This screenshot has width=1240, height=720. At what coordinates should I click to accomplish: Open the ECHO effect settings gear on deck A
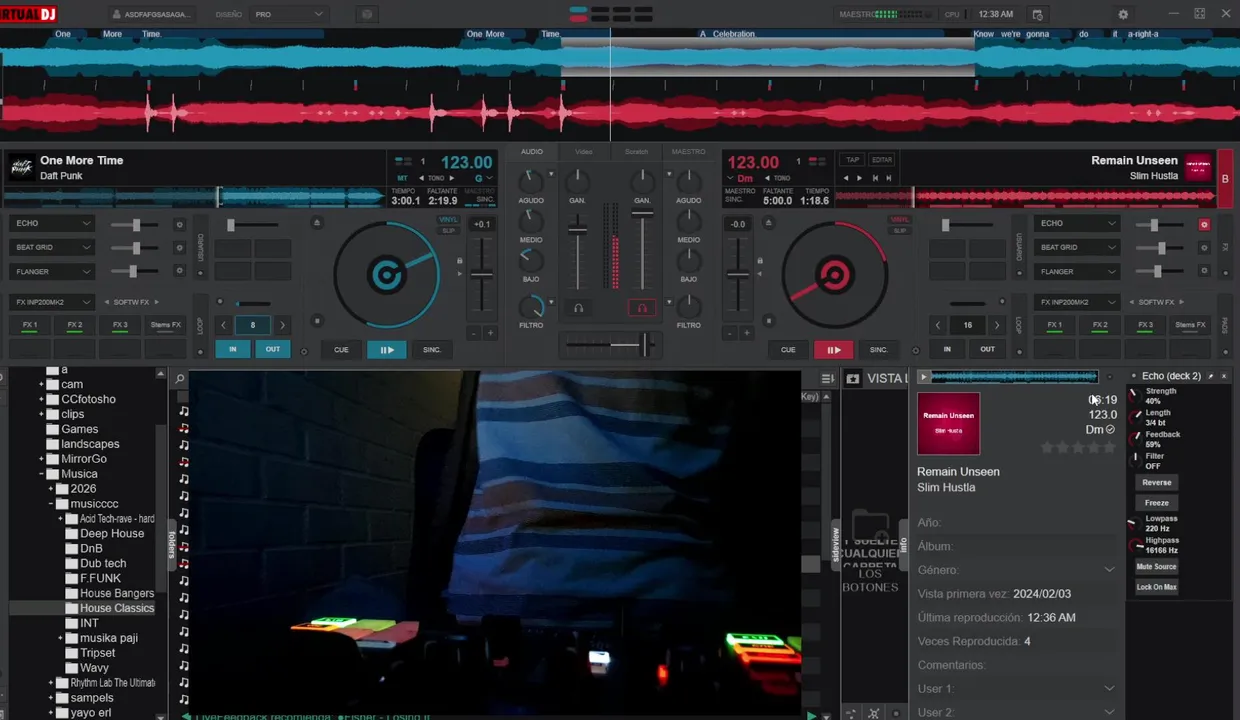tap(180, 225)
